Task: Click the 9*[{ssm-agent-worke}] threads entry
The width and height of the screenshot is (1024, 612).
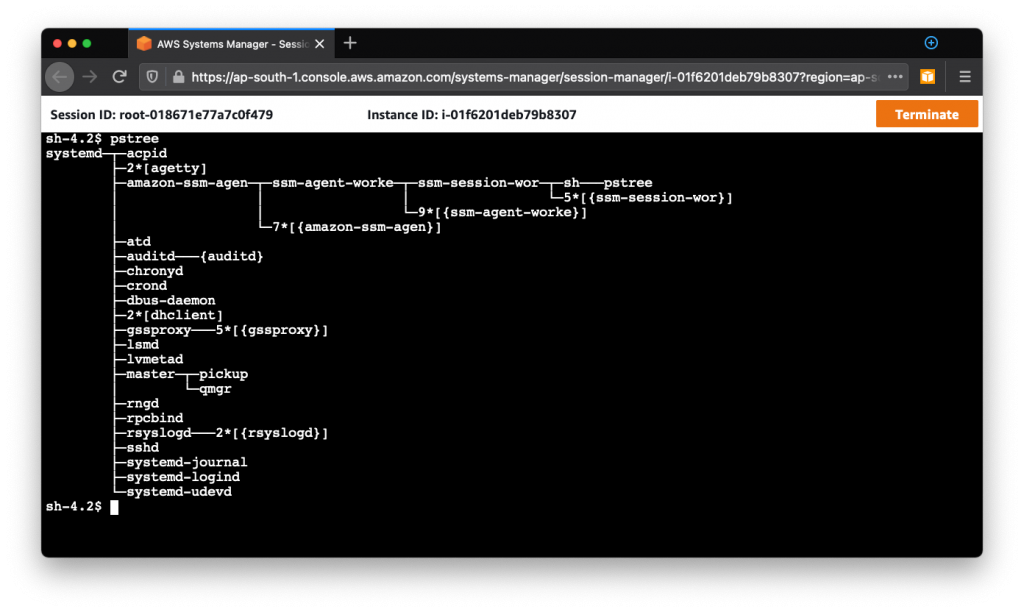Action: point(502,212)
